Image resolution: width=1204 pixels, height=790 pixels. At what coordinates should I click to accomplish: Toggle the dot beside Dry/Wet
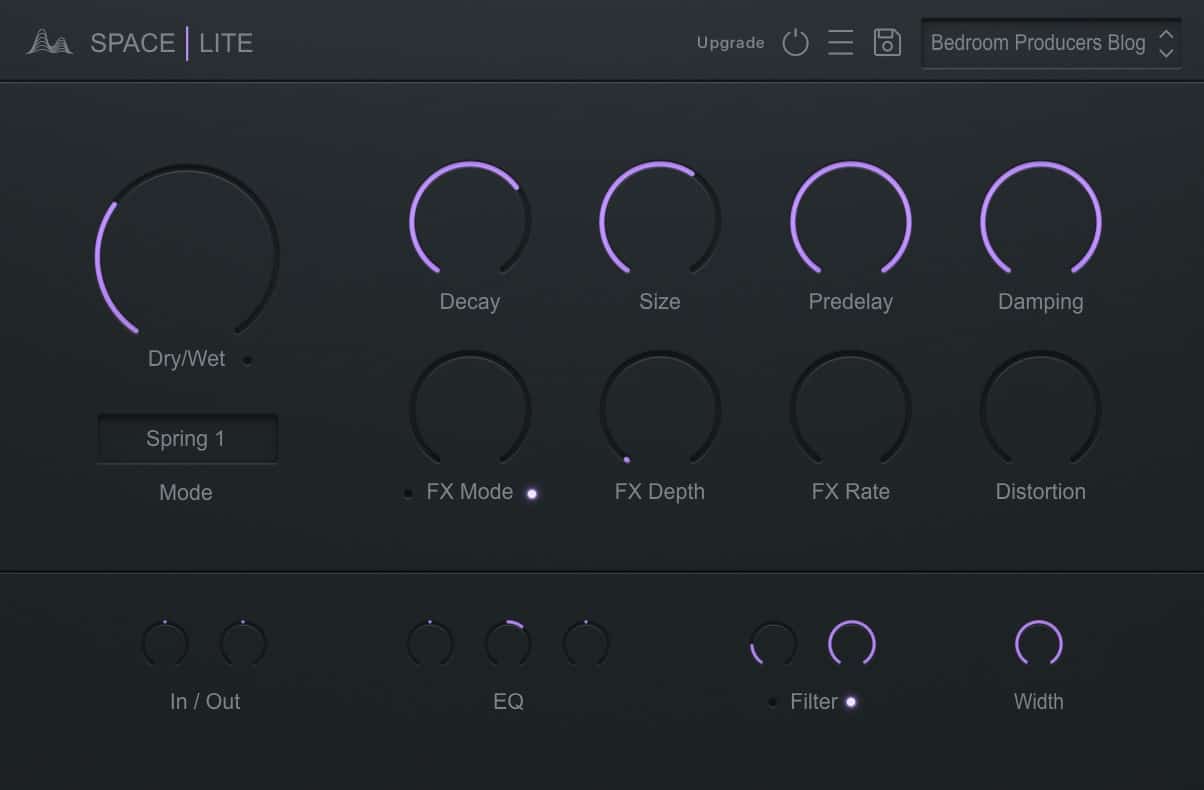[x=247, y=360]
